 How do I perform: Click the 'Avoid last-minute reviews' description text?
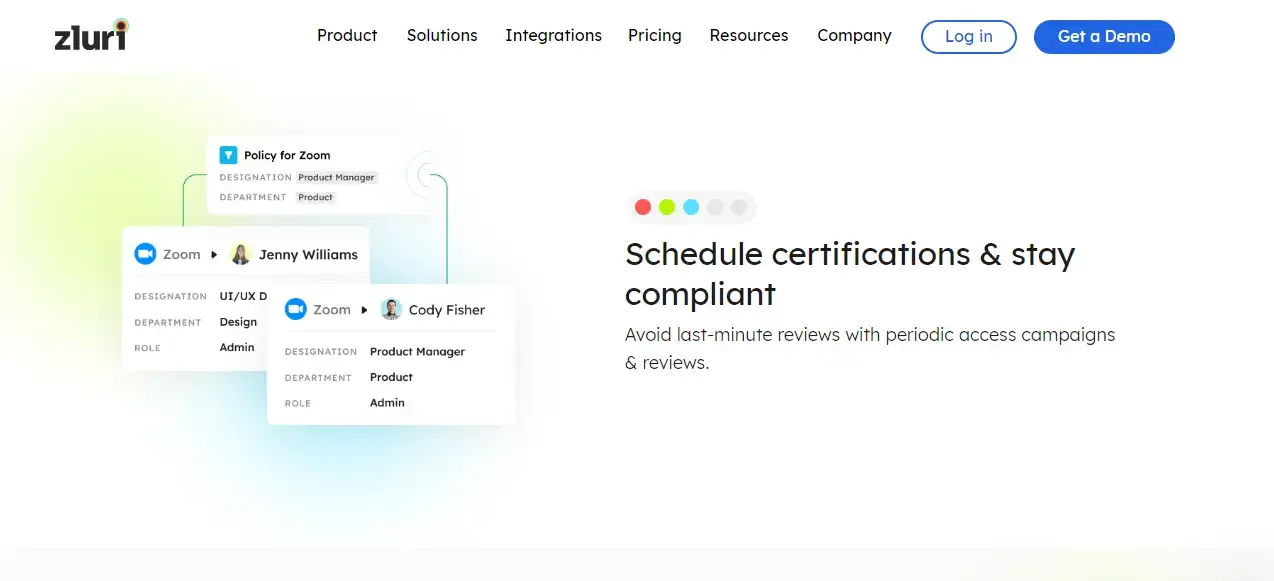[x=870, y=348]
